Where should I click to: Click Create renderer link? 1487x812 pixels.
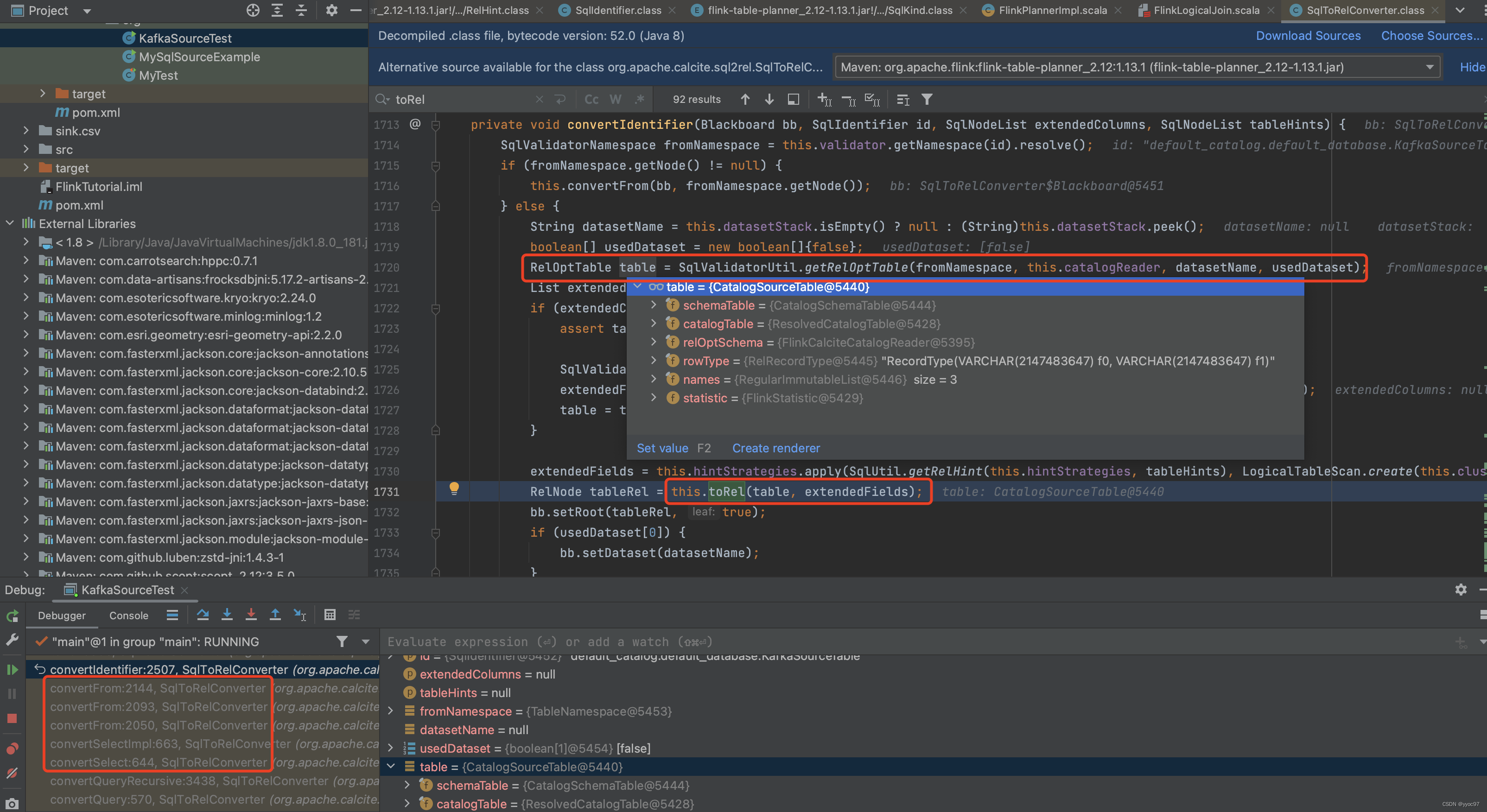(776, 448)
